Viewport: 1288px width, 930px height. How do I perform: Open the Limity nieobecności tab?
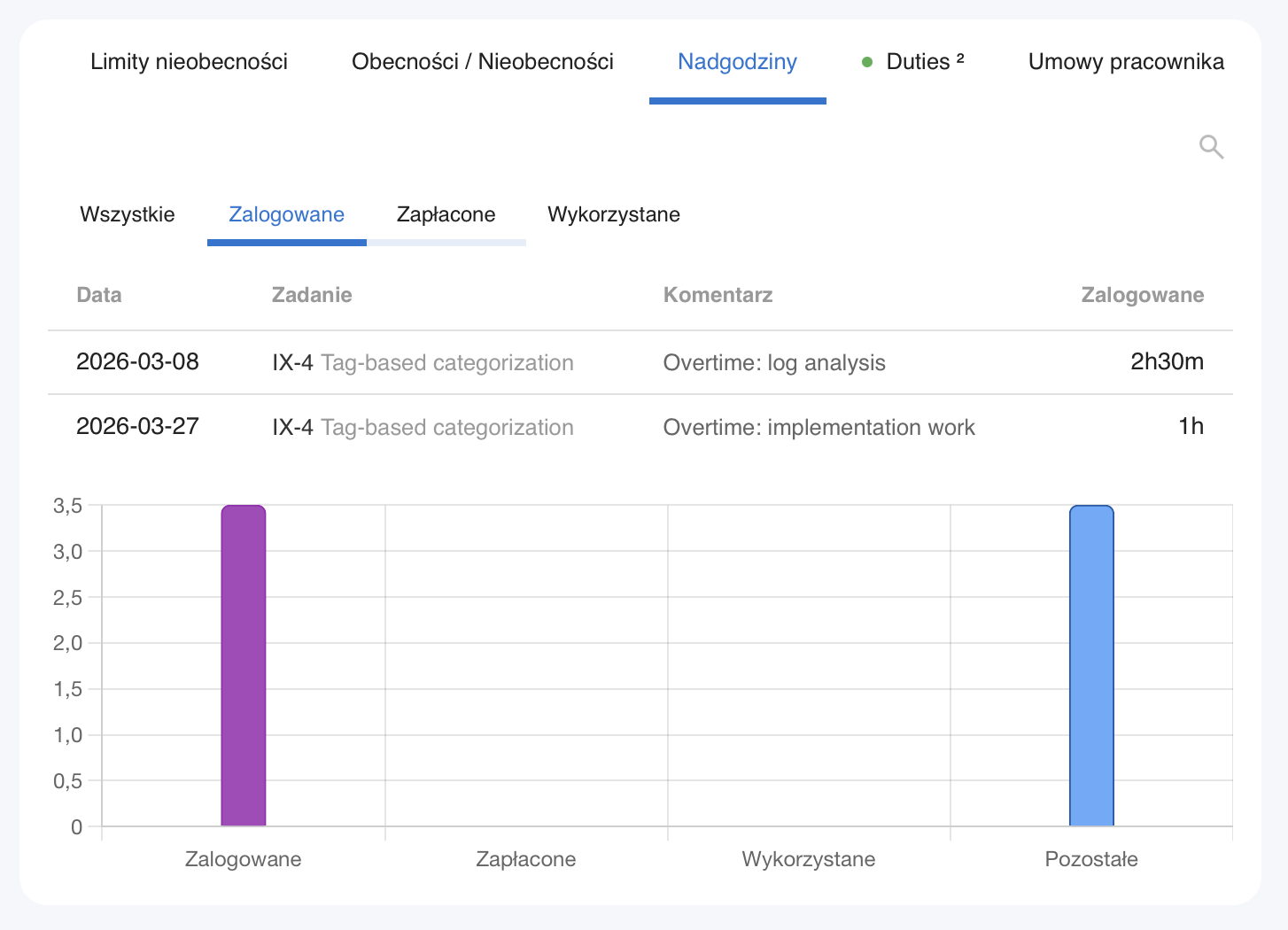coord(189,62)
